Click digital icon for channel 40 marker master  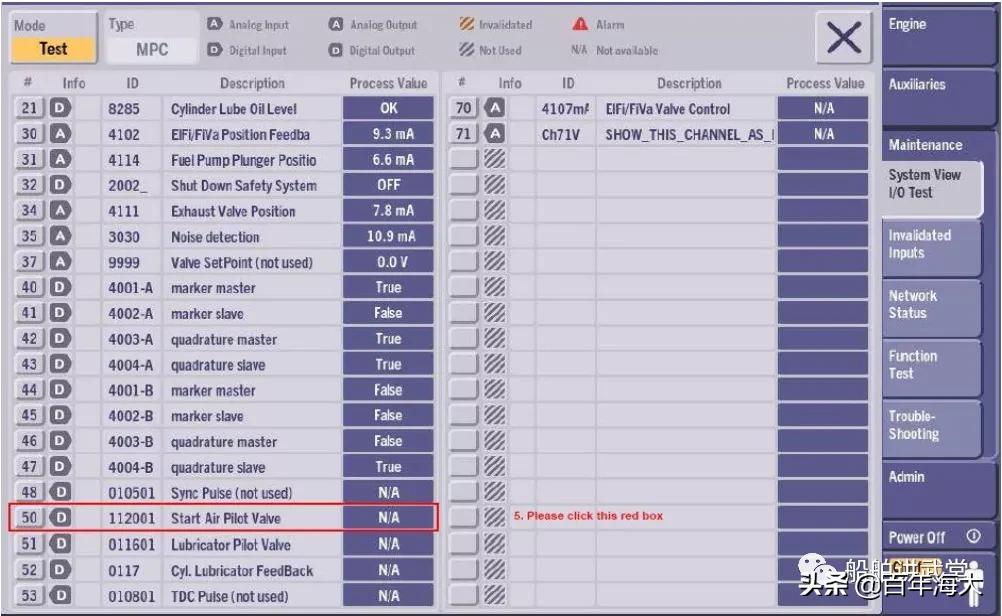[61, 287]
